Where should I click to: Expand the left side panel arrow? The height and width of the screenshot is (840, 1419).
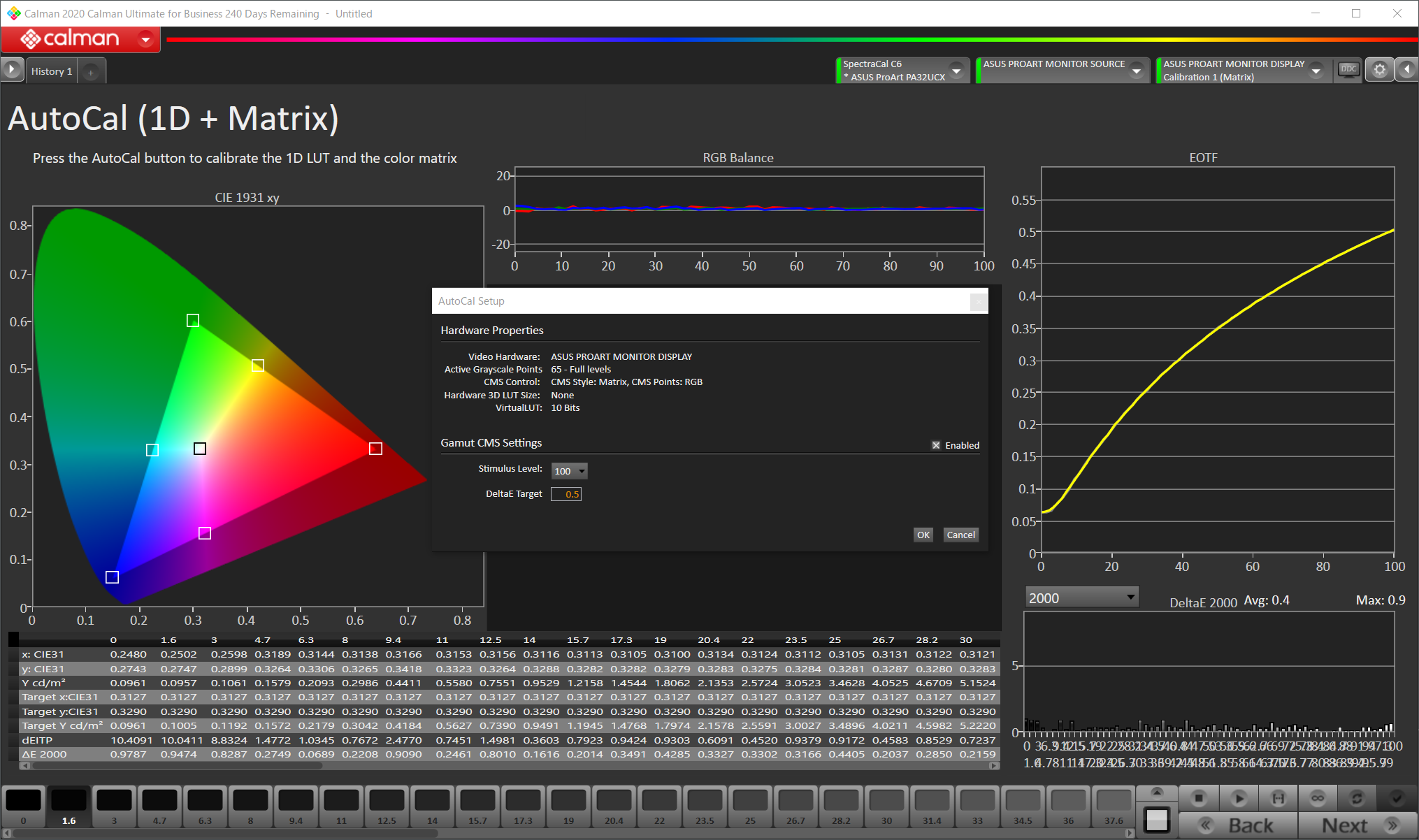pos(11,70)
